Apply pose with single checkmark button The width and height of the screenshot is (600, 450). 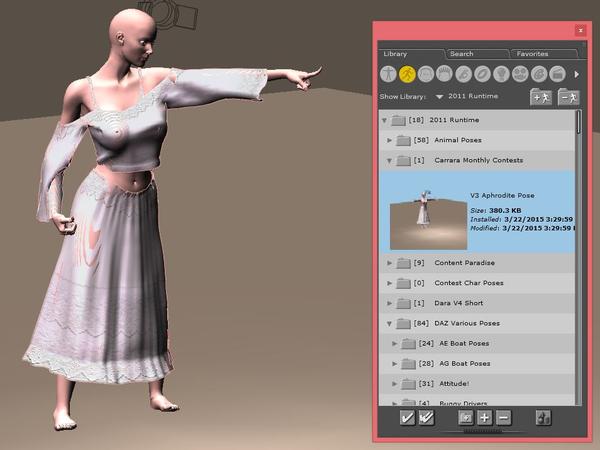pos(407,417)
